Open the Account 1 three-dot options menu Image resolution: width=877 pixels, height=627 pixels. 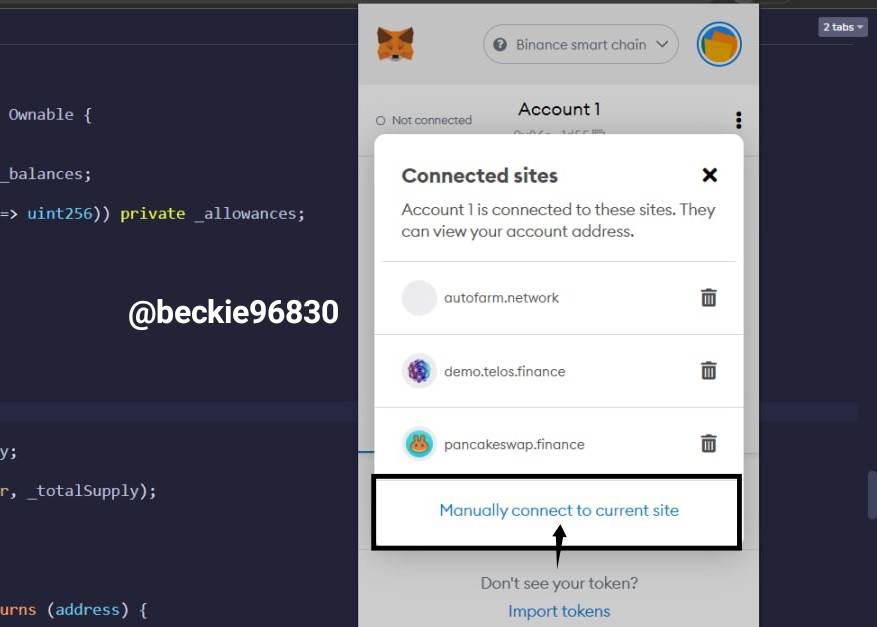[738, 120]
